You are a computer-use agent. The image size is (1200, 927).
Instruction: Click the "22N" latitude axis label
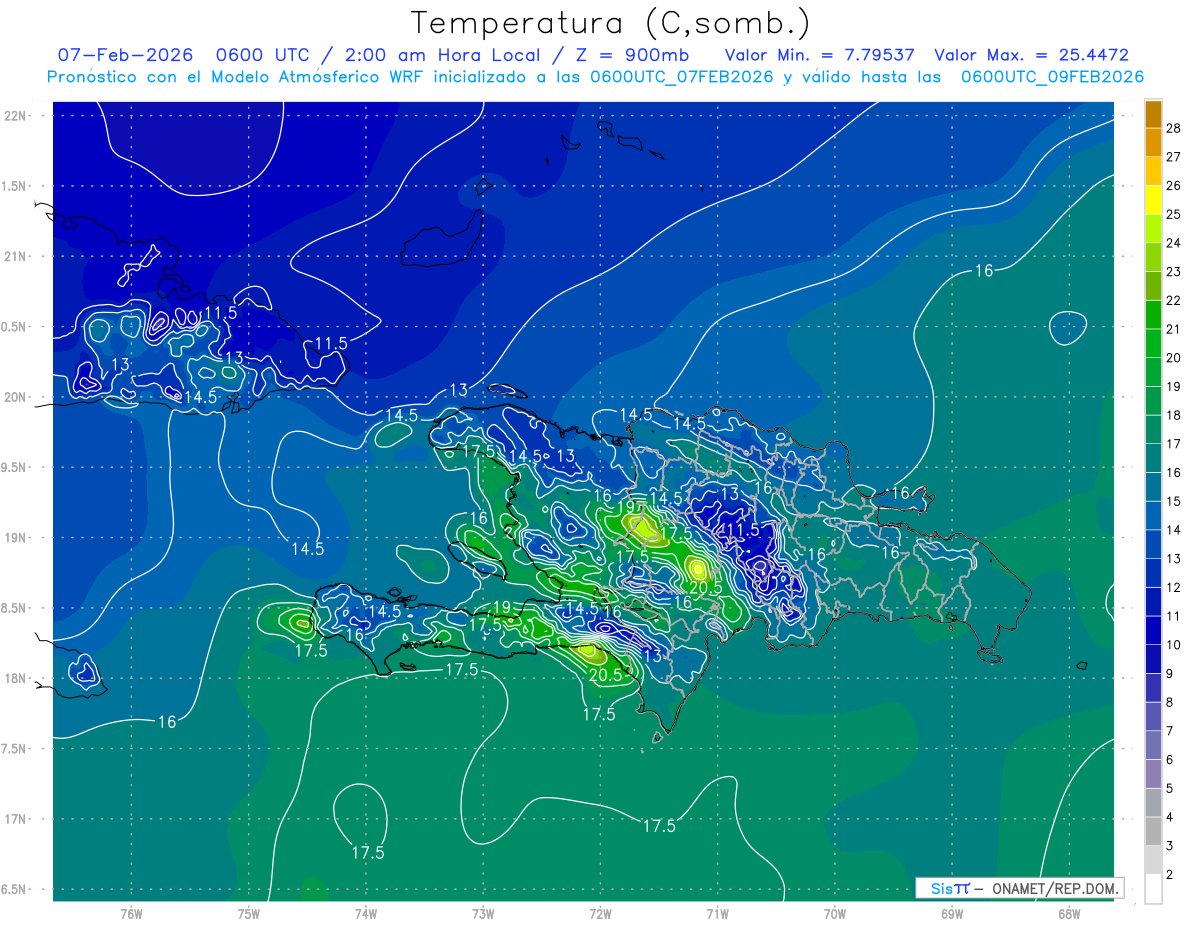point(15,116)
